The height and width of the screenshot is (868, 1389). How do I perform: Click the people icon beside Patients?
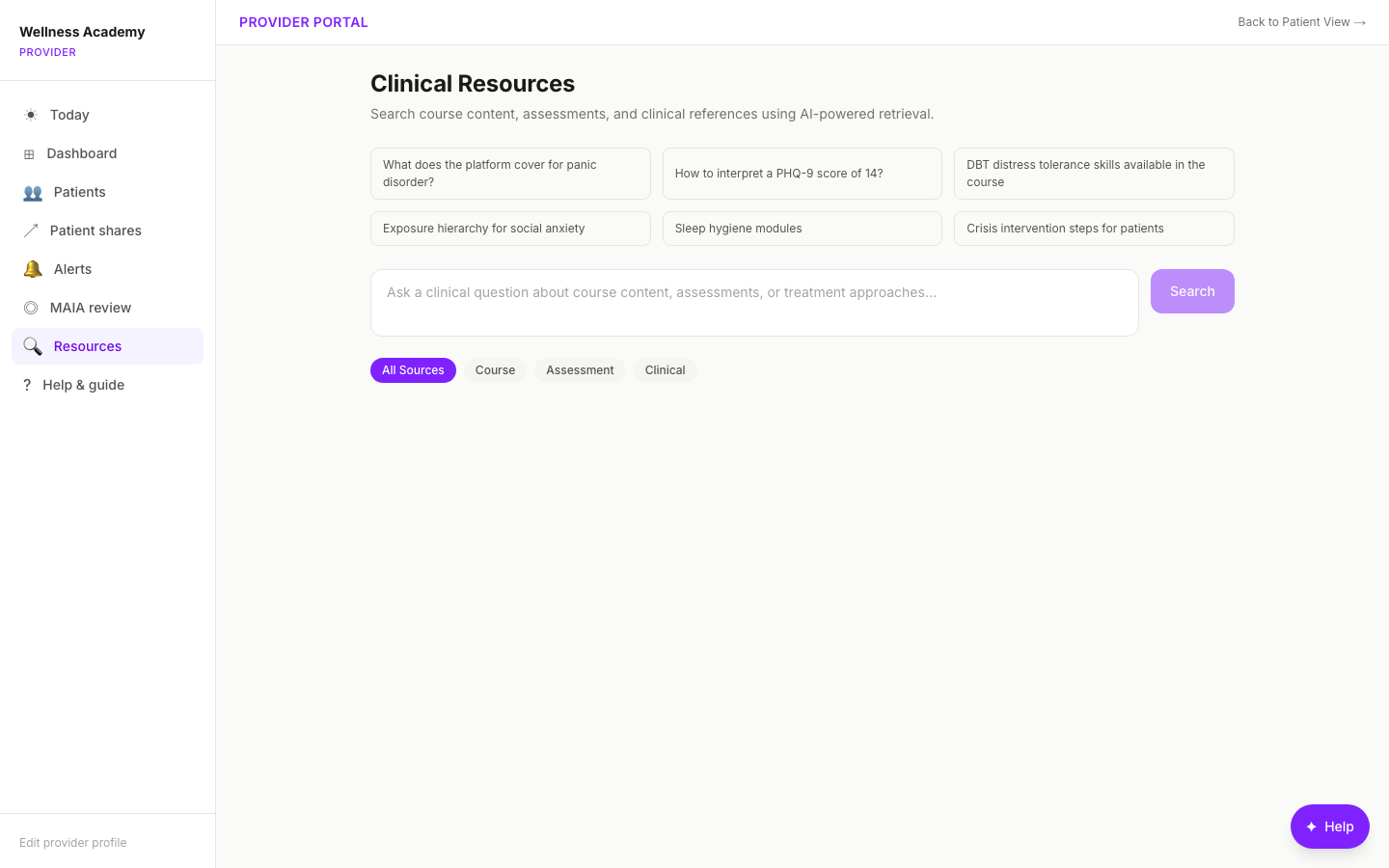[33, 192]
